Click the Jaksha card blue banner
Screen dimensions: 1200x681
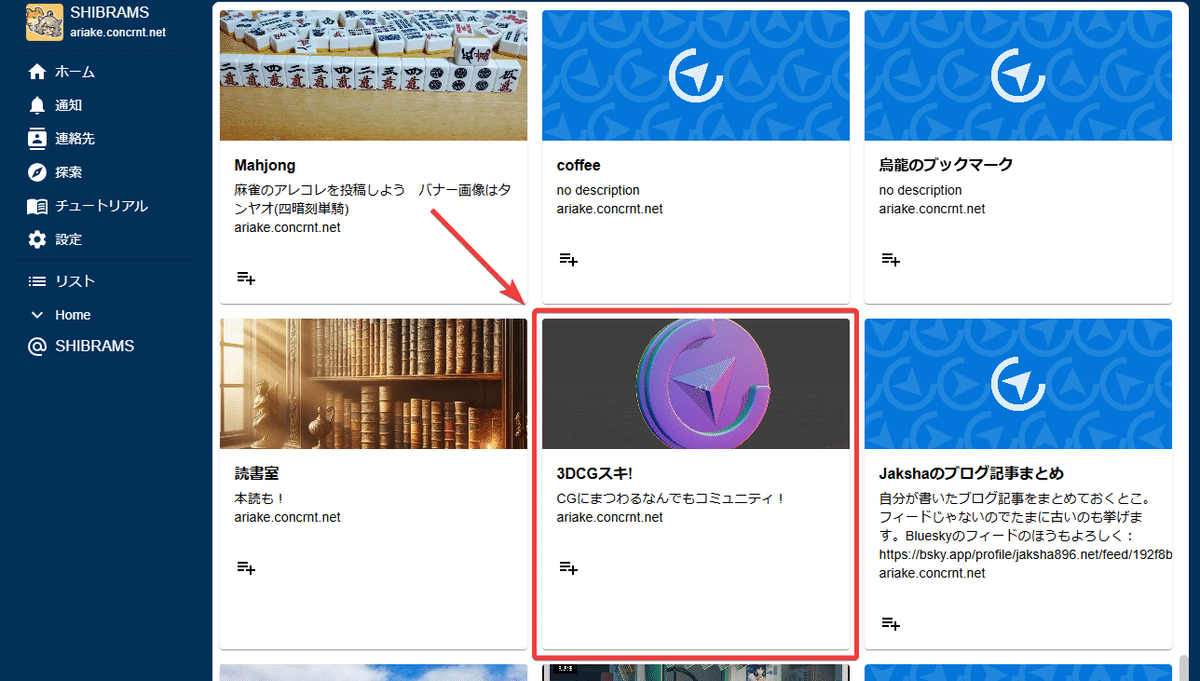[x=1018, y=384]
